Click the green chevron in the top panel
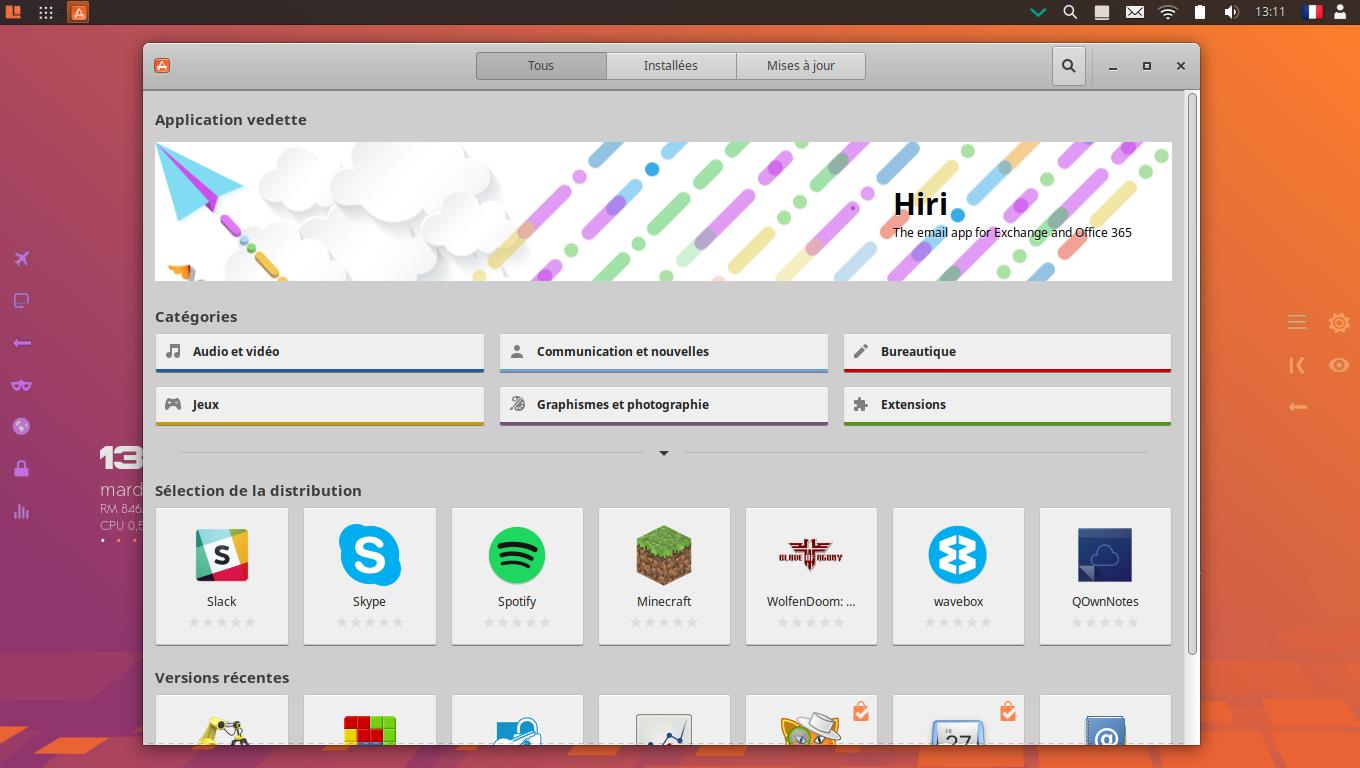This screenshot has height=768, width=1360. pyautogui.click(x=1038, y=12)
